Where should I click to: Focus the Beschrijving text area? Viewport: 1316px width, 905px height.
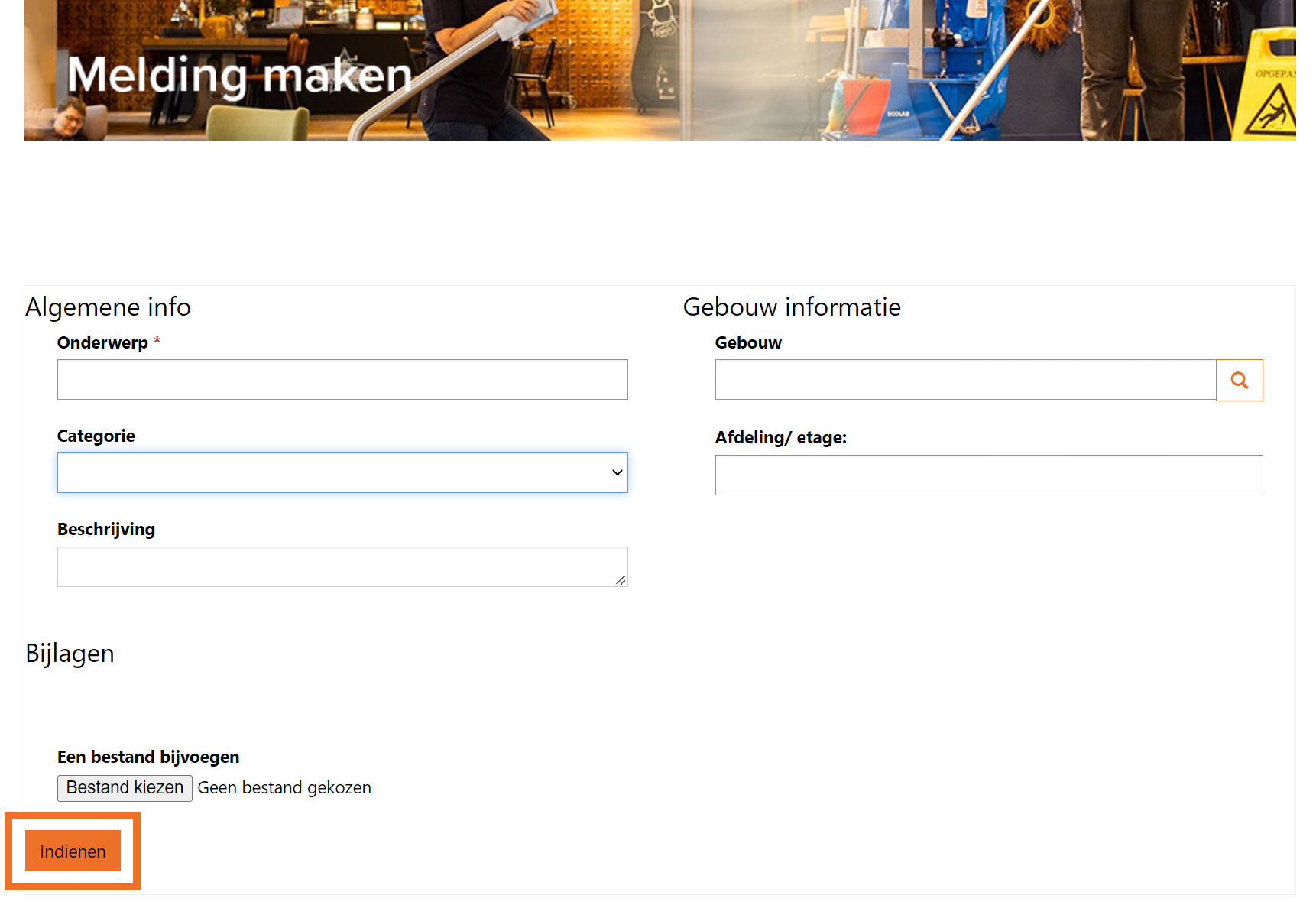[x=336, y=566]
